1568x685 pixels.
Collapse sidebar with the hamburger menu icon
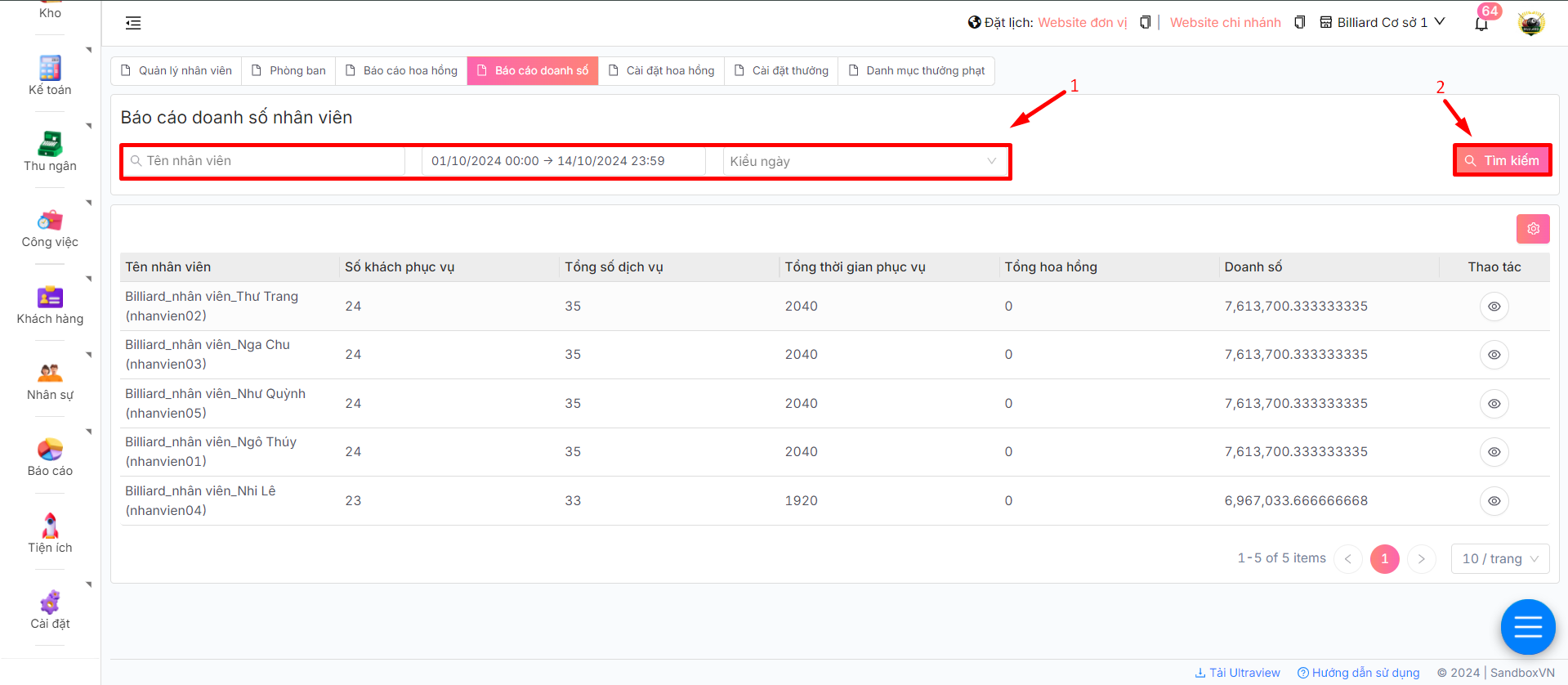click(133, 23)
